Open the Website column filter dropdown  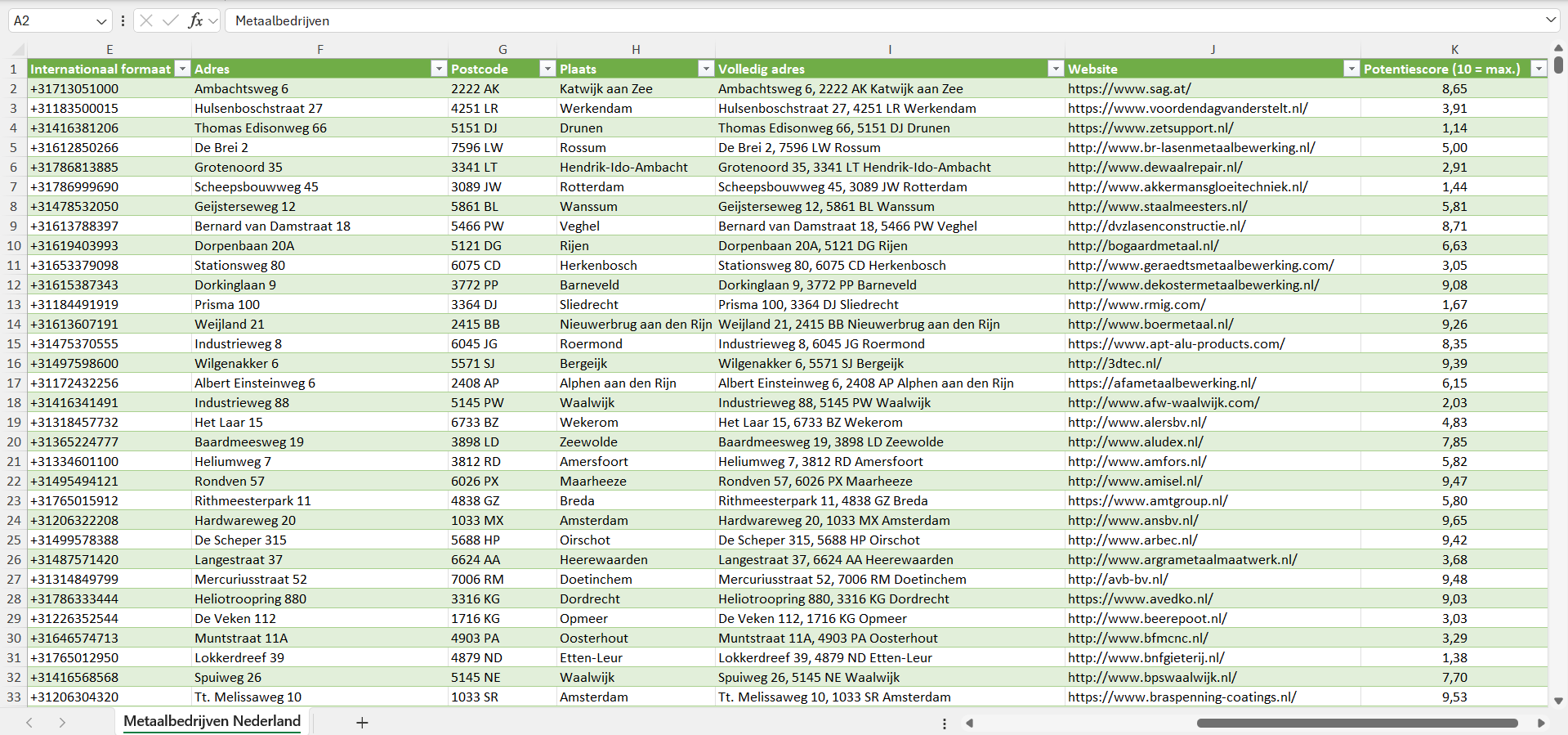[1351, 69]
